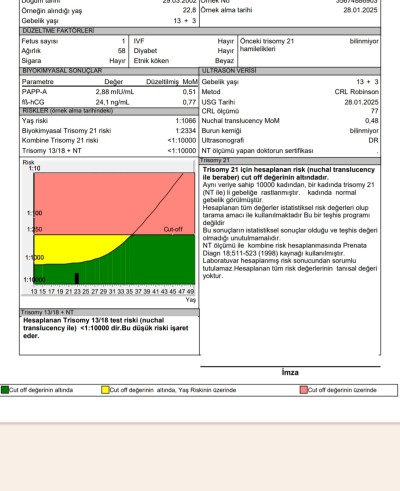Click the 'PAPP-A' parameter name
The width and height of the screenshot is (400, 491).
34,92
